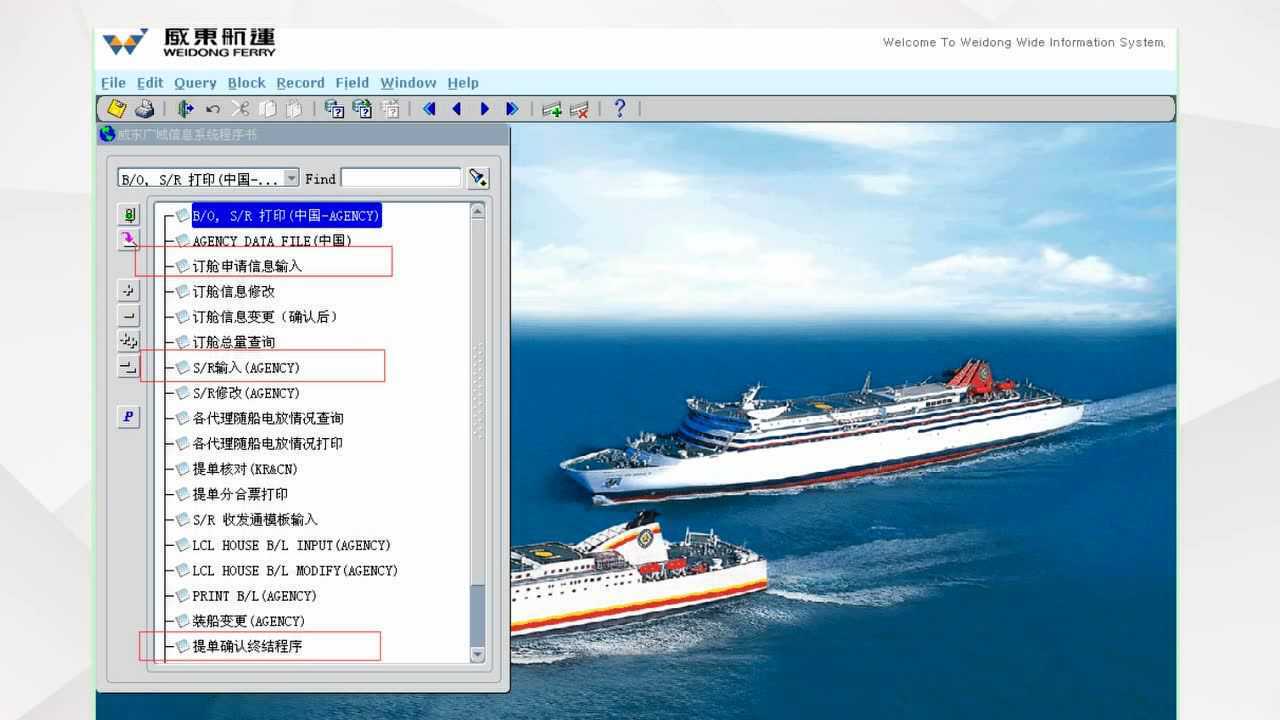Click the Insert Record icon with green plus

coord(551,108)
